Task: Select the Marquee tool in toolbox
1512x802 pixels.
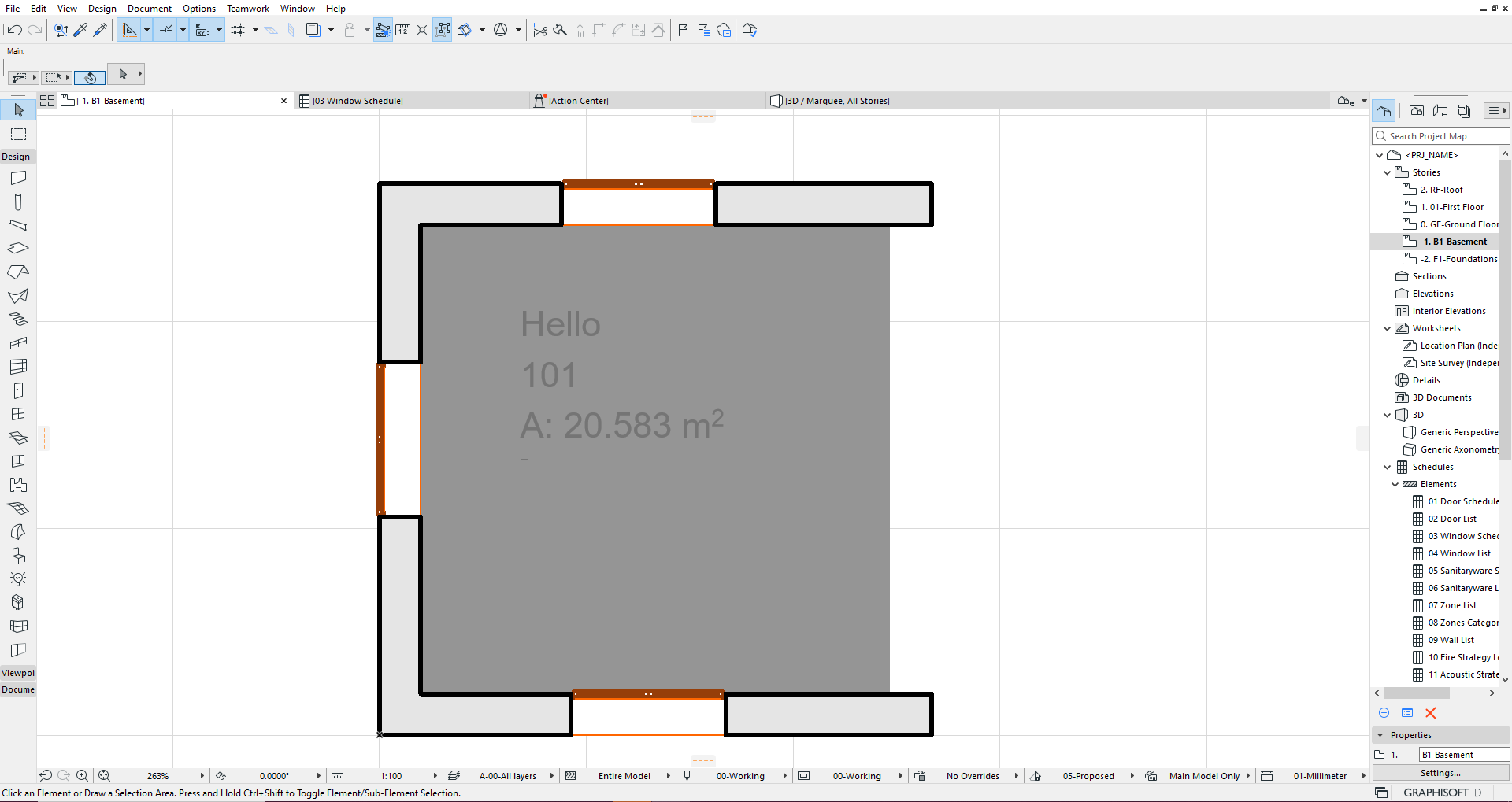Action: pyautogui.click(x=18, y=134)
